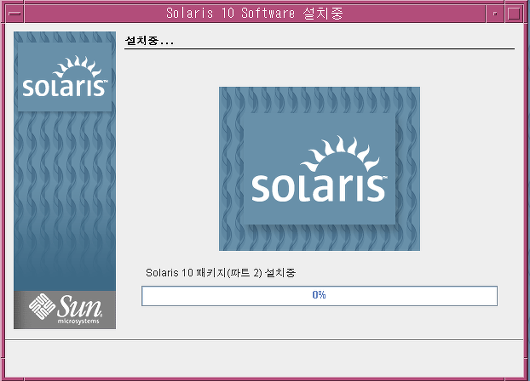This screenshot has width=530, height=381.
Task: Select the 'Solaris 10 패키지(파트 2) 설치중' status text
Action: [x=220, y=272]
